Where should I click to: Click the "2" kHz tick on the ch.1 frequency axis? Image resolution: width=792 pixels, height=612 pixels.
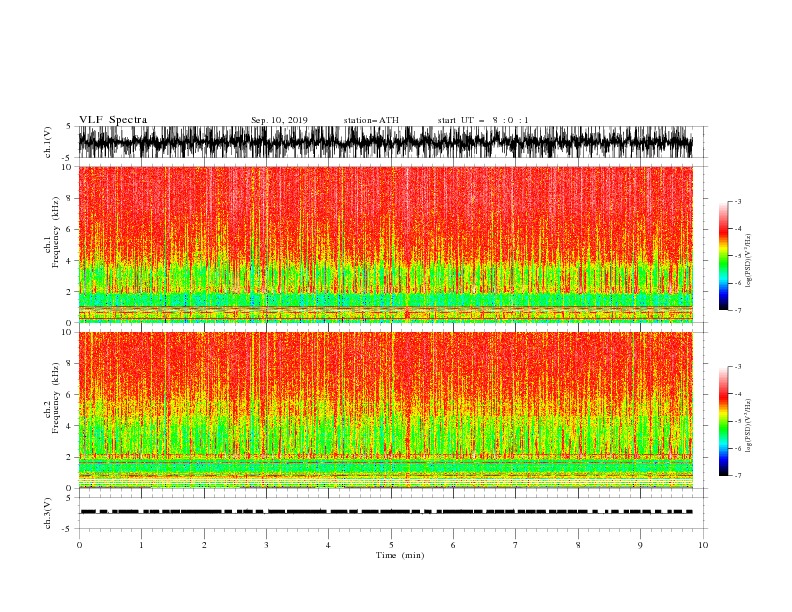[69, 292]
